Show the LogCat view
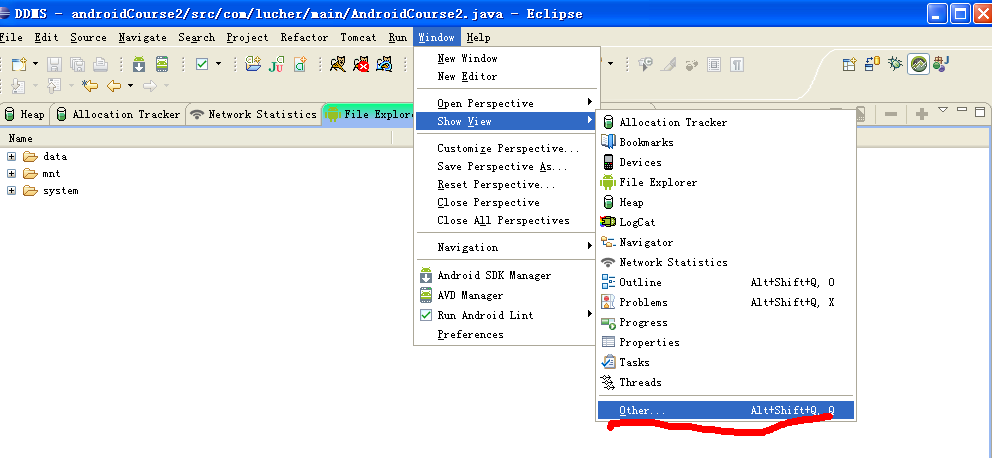 (726, 222)
